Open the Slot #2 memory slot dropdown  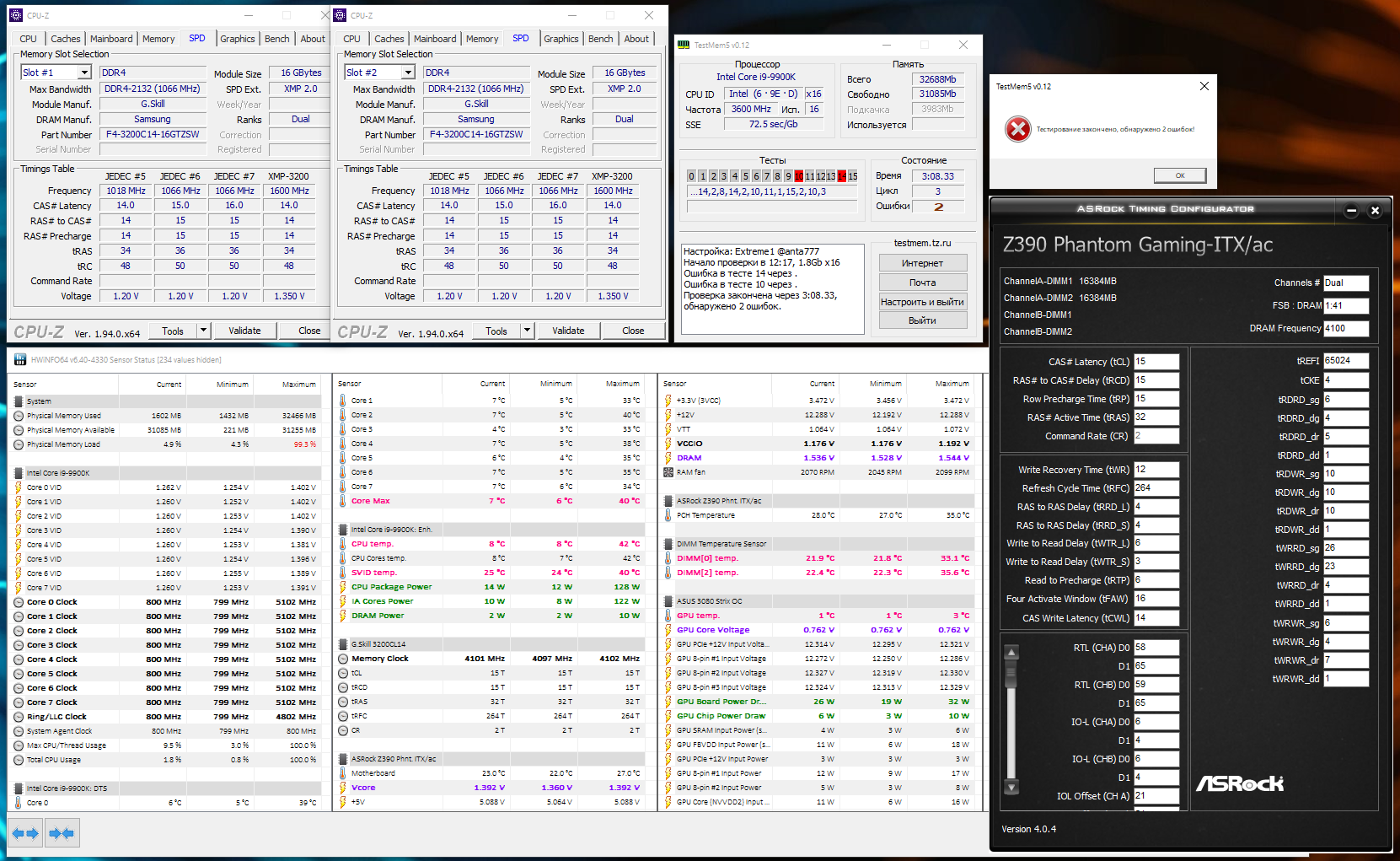[408, 73]
